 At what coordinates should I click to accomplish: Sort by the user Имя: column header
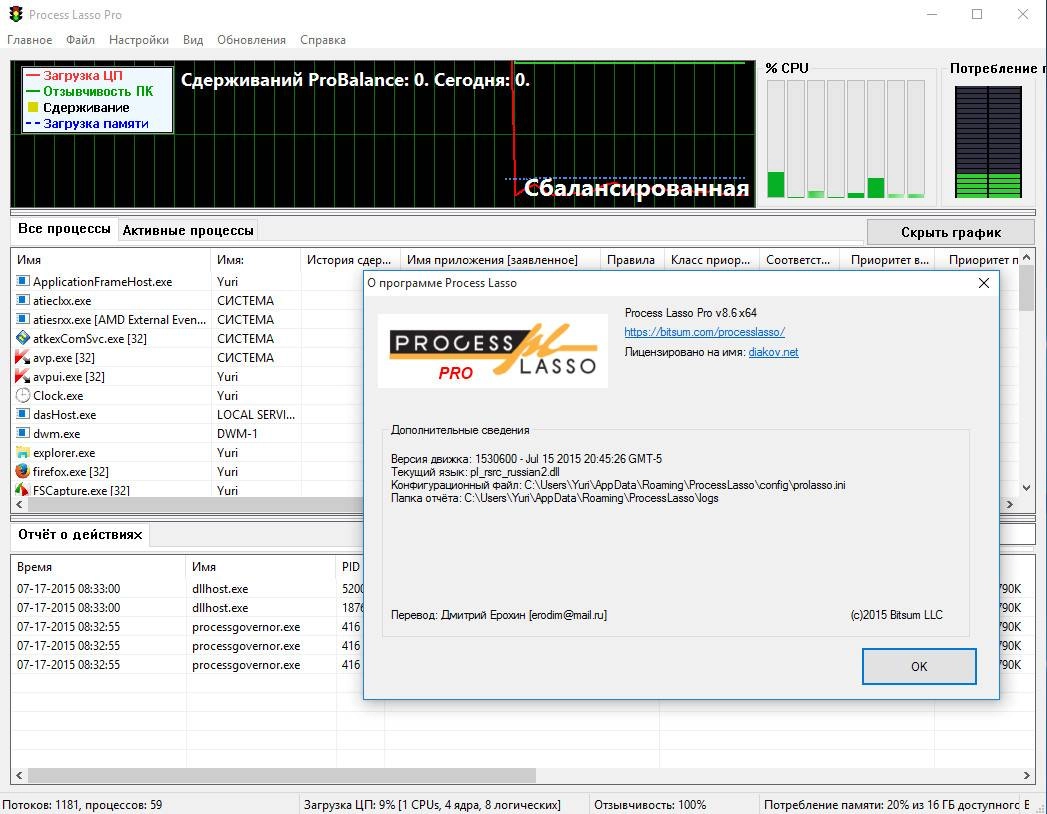(255, 260)
